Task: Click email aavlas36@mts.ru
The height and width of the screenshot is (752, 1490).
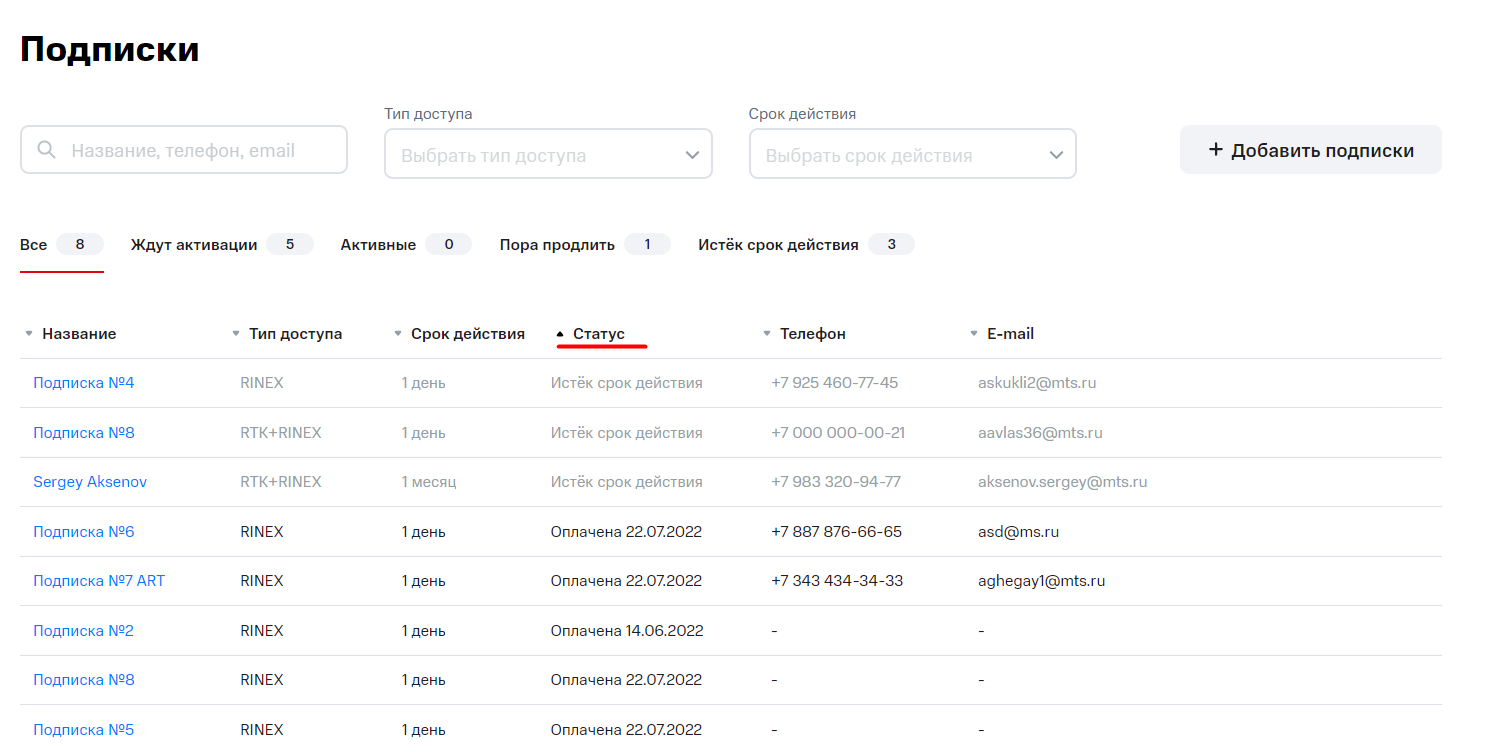Action: point(1040,433)
